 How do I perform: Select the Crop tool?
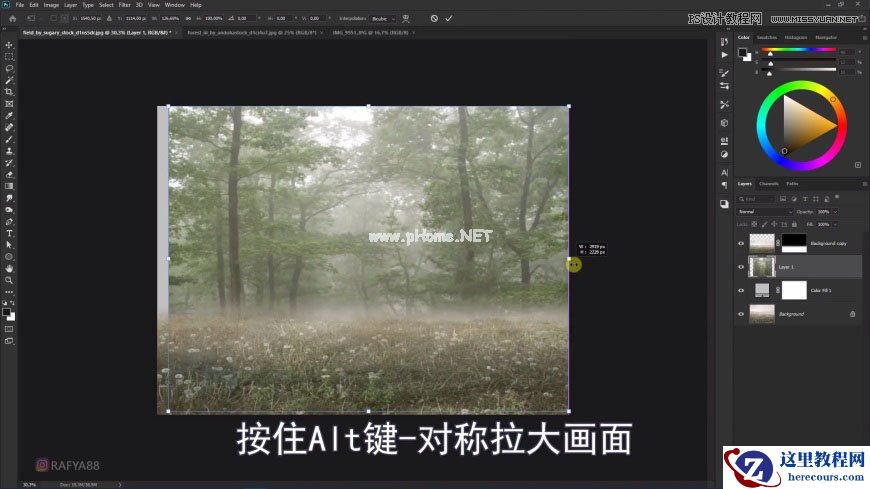pos(9,92)
